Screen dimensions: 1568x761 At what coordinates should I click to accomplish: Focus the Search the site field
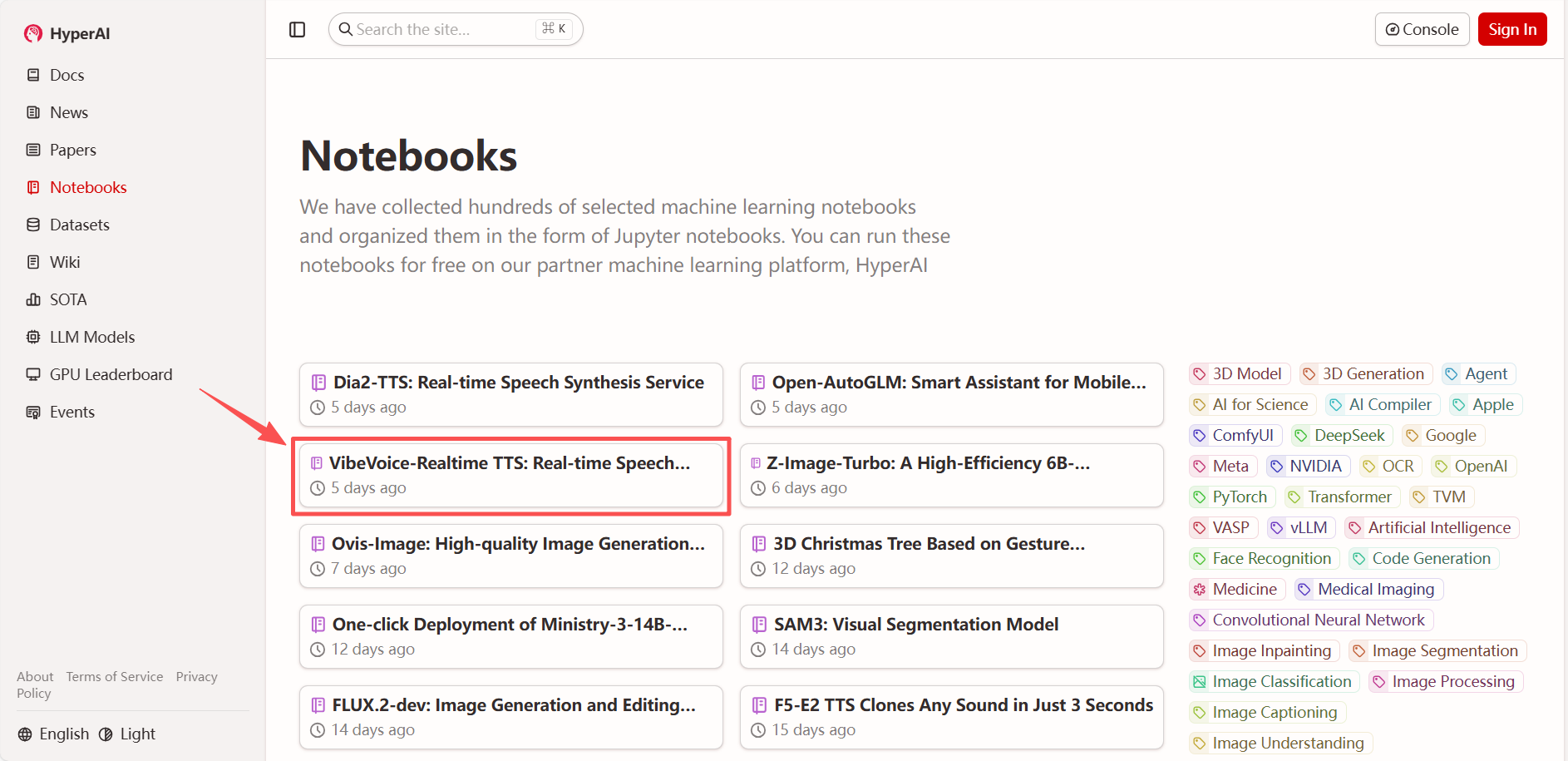(441, 30)
